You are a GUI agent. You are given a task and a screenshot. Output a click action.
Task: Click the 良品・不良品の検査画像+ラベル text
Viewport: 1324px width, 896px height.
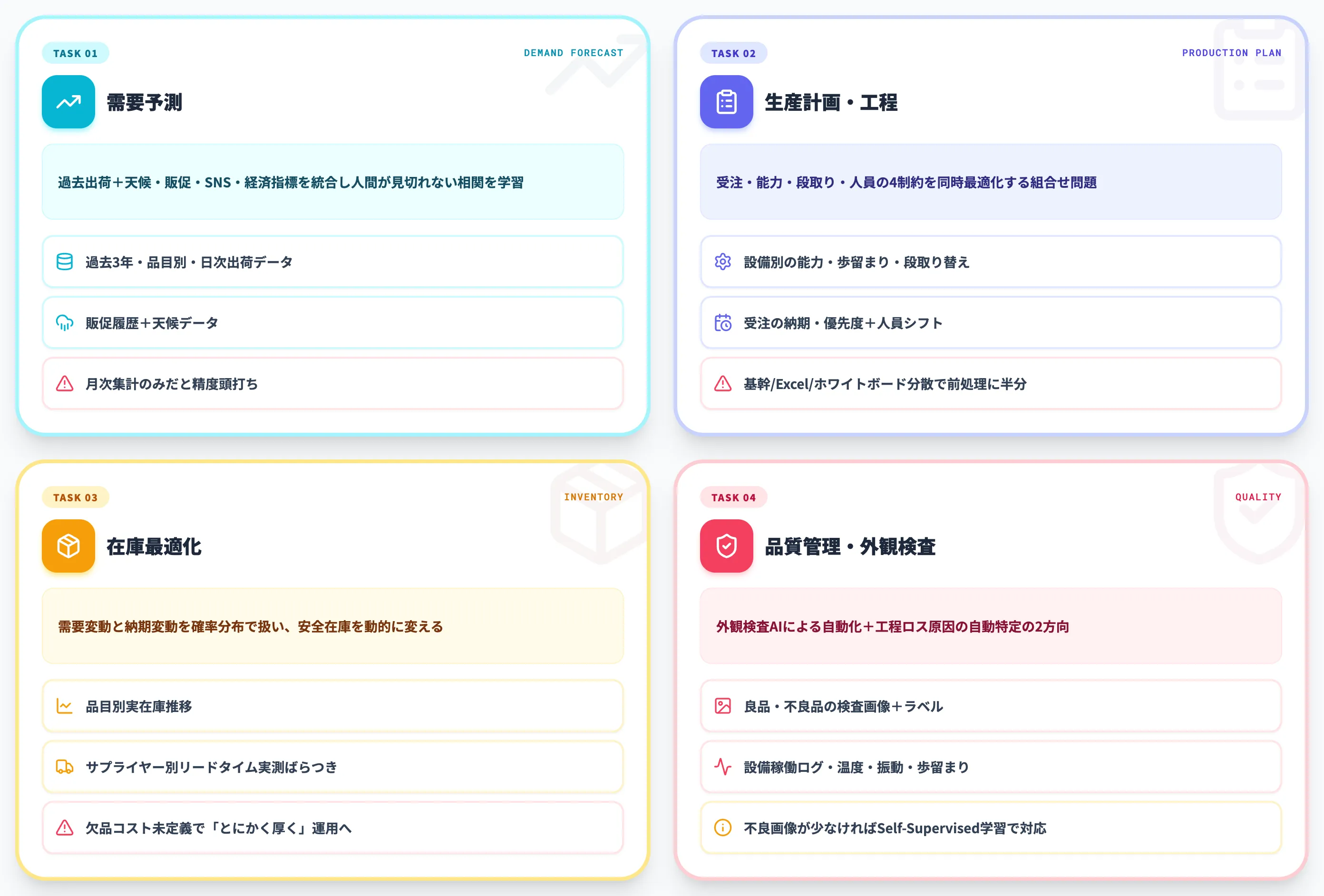(x=843, y=706)
